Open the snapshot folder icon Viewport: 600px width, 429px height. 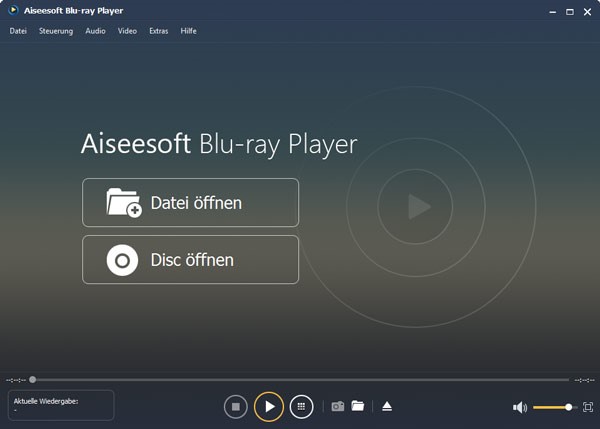point(358,406)
